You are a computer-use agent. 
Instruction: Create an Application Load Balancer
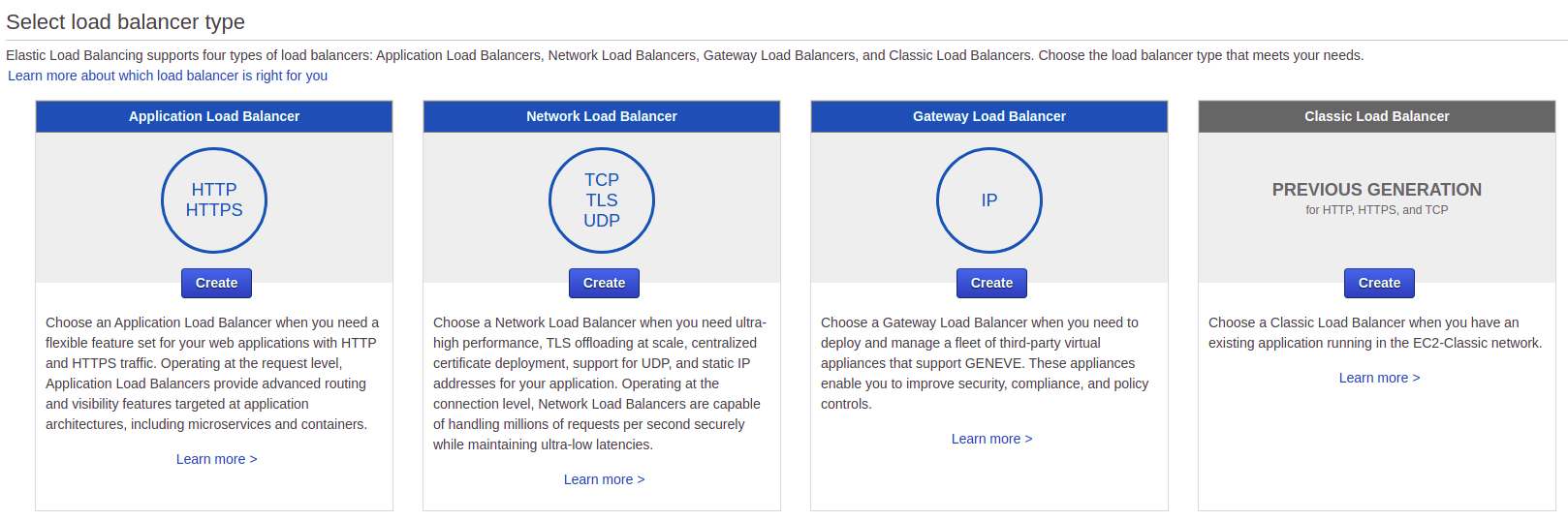[216, 283]
